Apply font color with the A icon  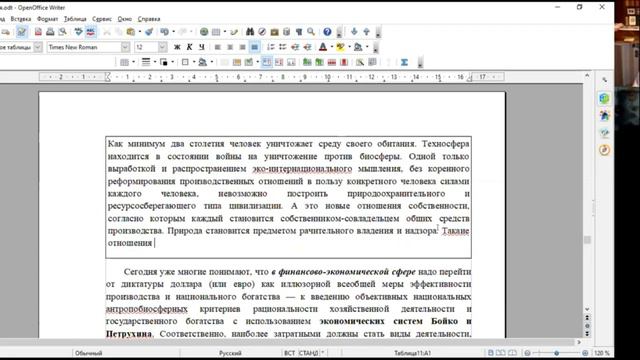point(323,47)
